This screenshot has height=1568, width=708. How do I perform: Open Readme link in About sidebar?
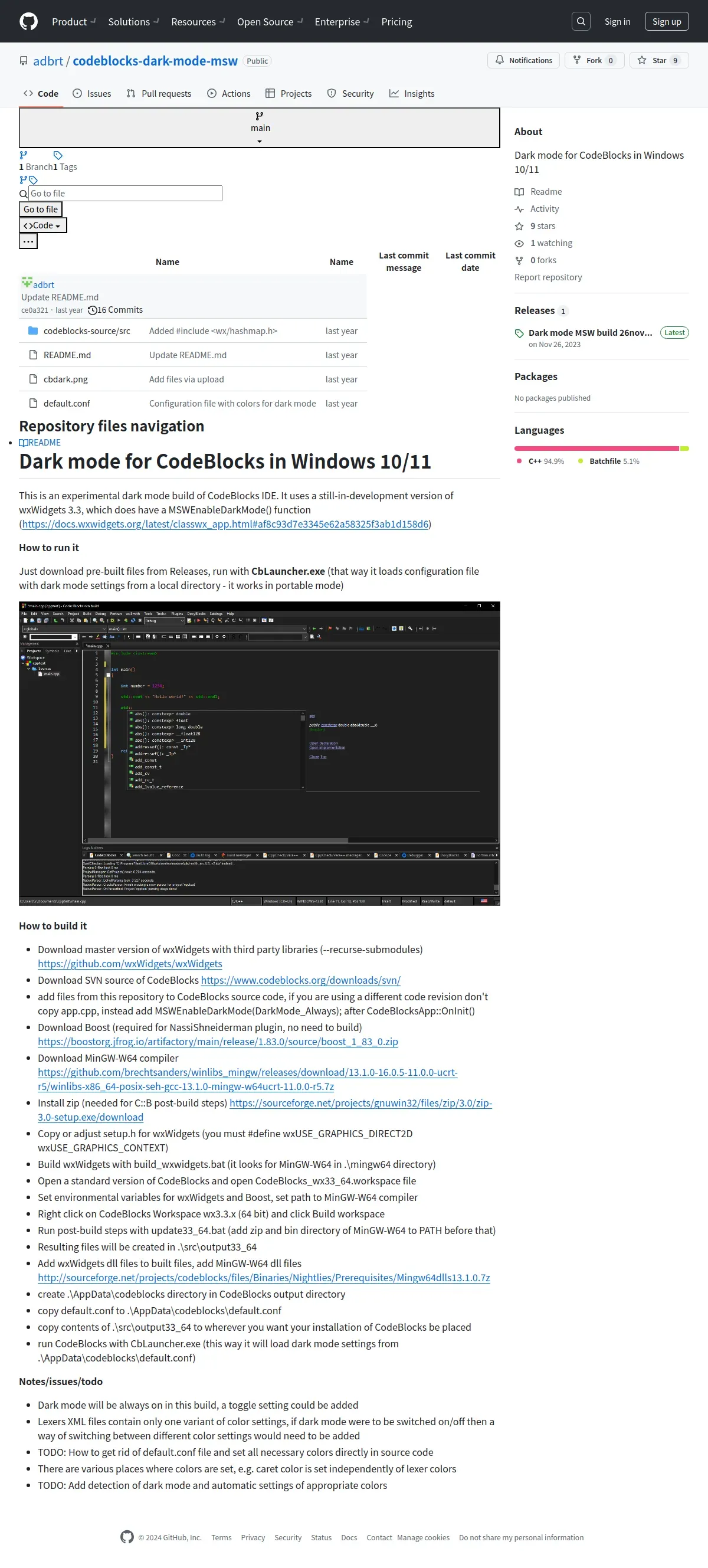539,192
